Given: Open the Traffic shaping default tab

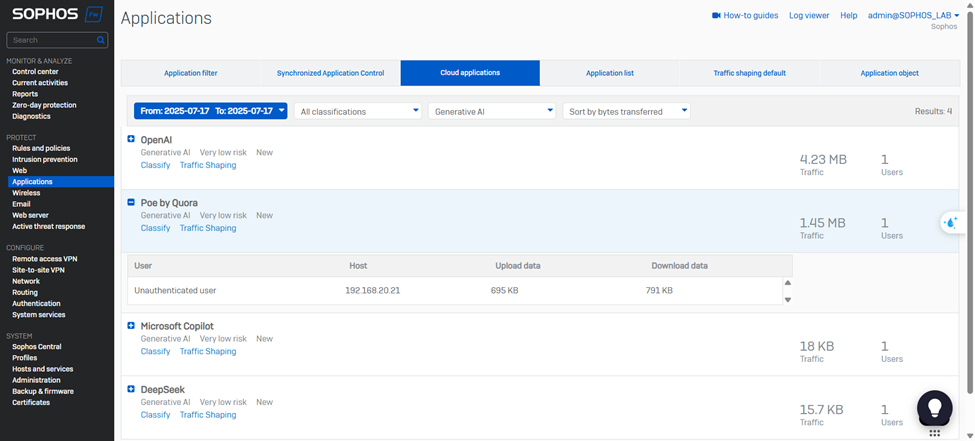Looking at the screenshot, I should click(750, 73).
